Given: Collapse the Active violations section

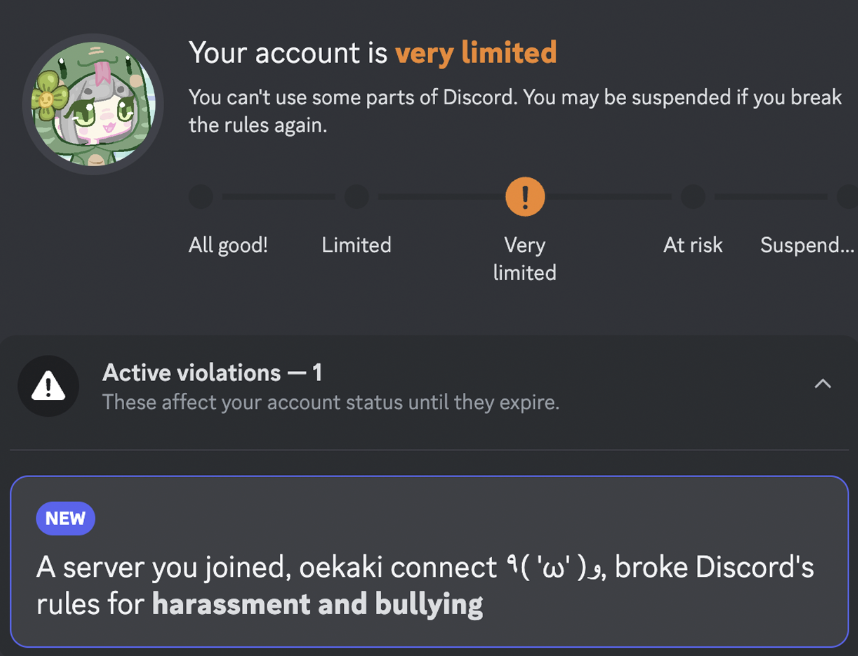Looking at the screenshot, I should coord(822,384).
